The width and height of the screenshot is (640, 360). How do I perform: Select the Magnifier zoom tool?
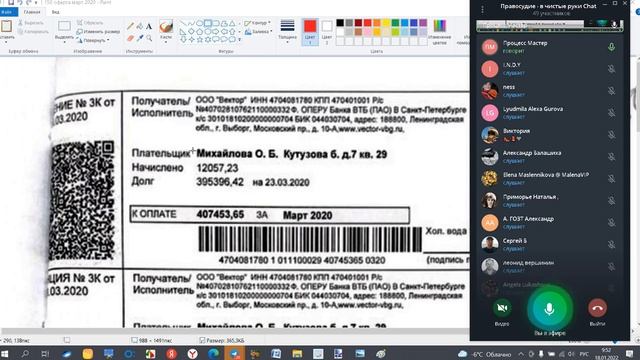pyautogui.click(x=149, y=38)
